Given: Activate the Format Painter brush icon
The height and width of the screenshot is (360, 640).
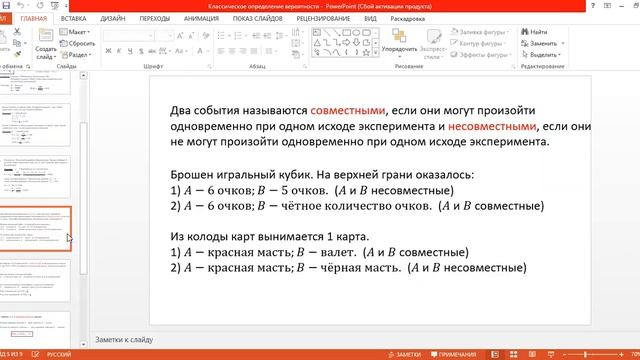Looking at the screenshot, I should (17, 54).
